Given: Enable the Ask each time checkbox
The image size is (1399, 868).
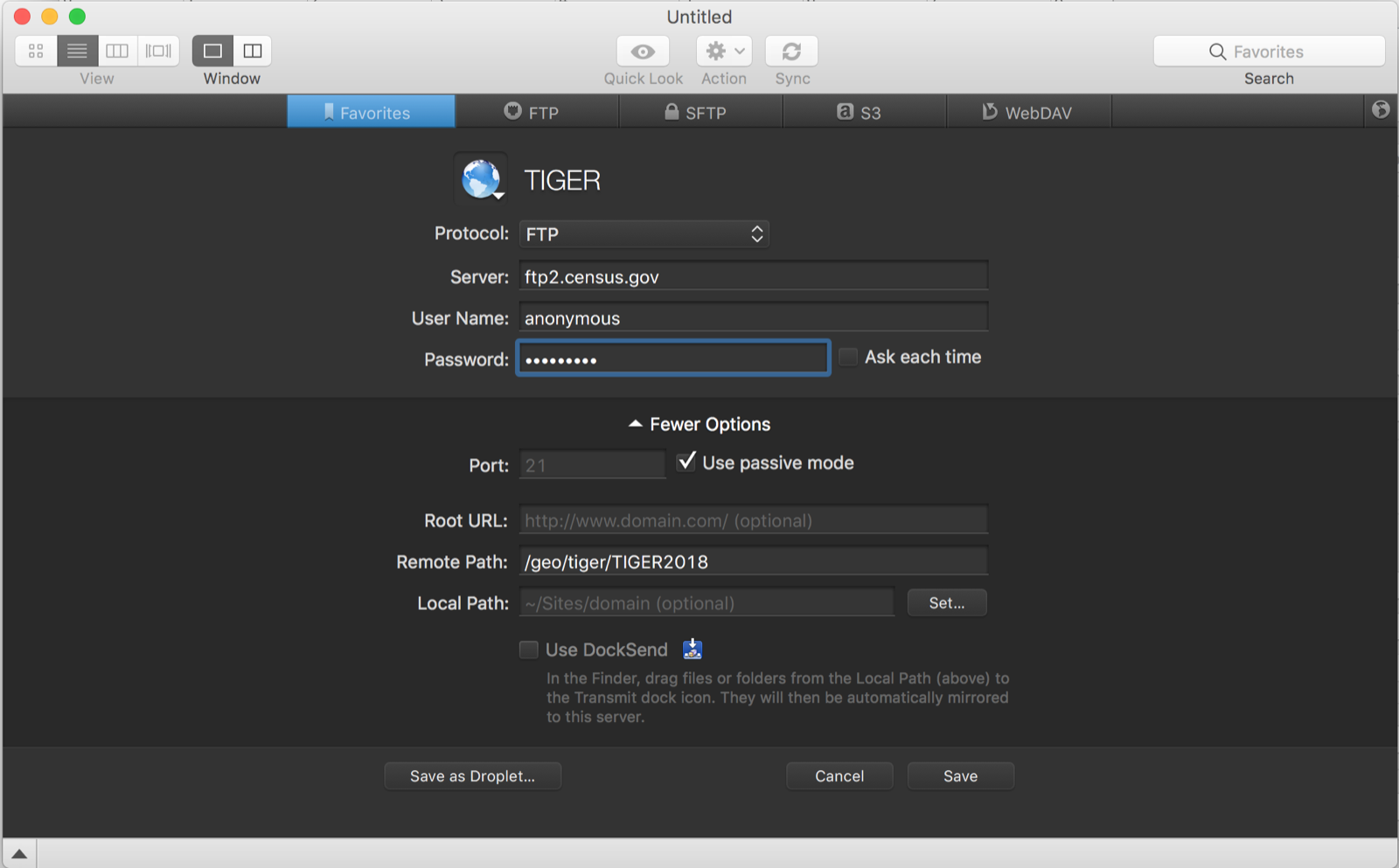Looking at the screenshot, I should click(848, 357).
